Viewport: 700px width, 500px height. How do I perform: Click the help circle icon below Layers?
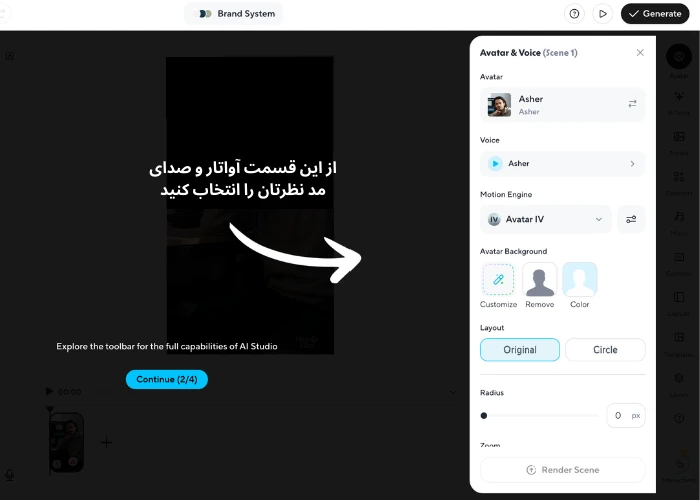(679, 418)
